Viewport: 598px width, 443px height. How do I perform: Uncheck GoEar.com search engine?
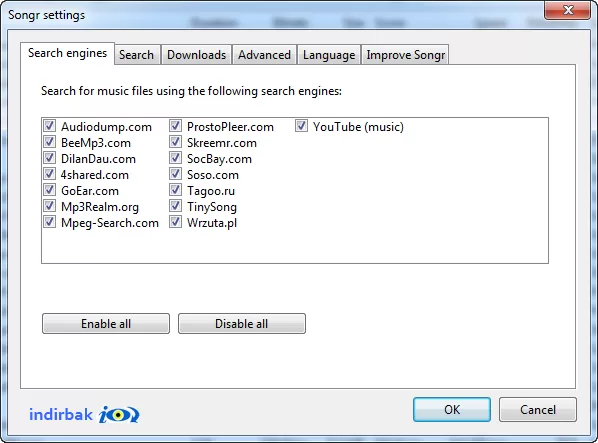point(49,190)
